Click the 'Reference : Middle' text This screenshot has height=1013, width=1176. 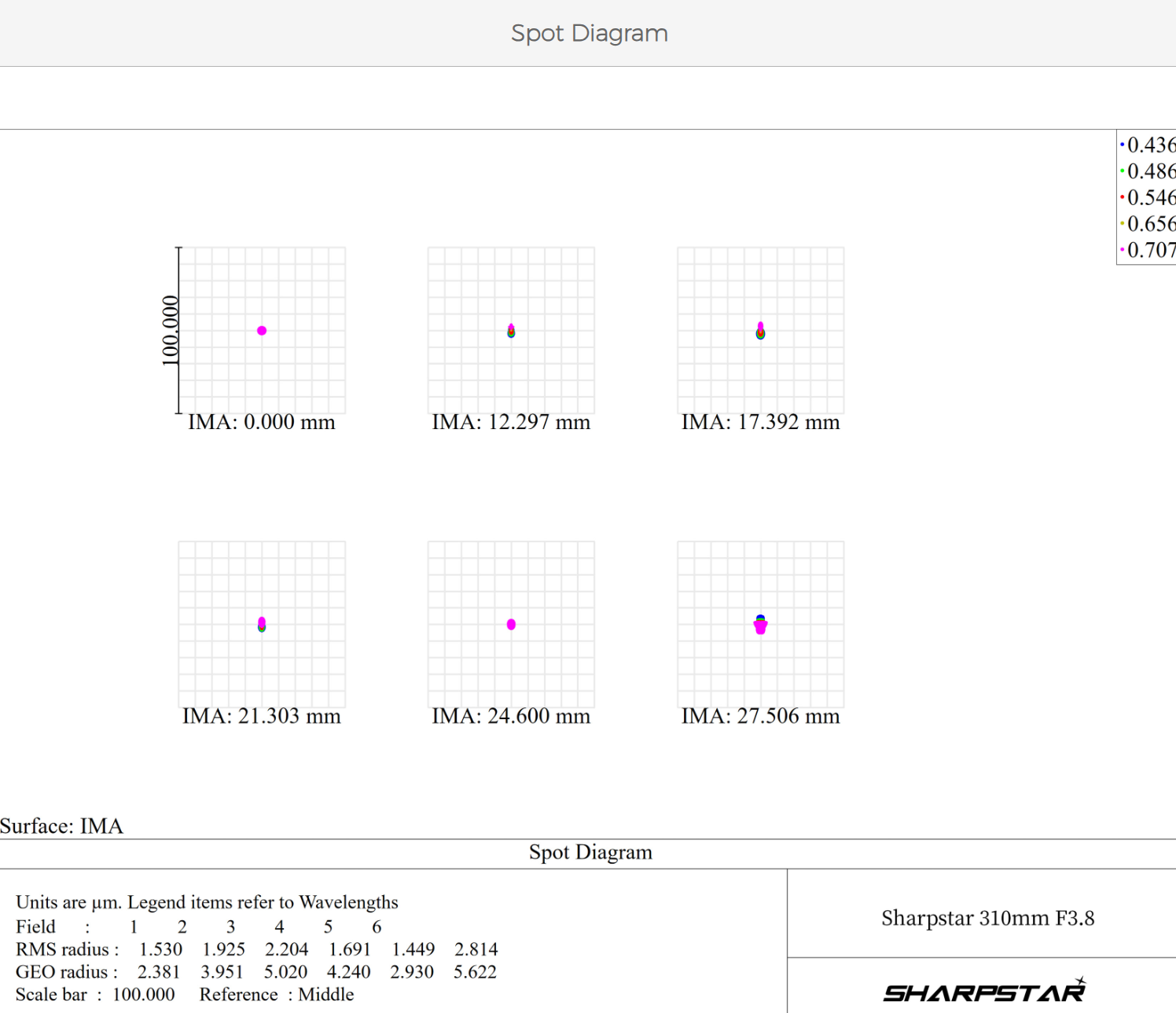[x=277, y=995]
